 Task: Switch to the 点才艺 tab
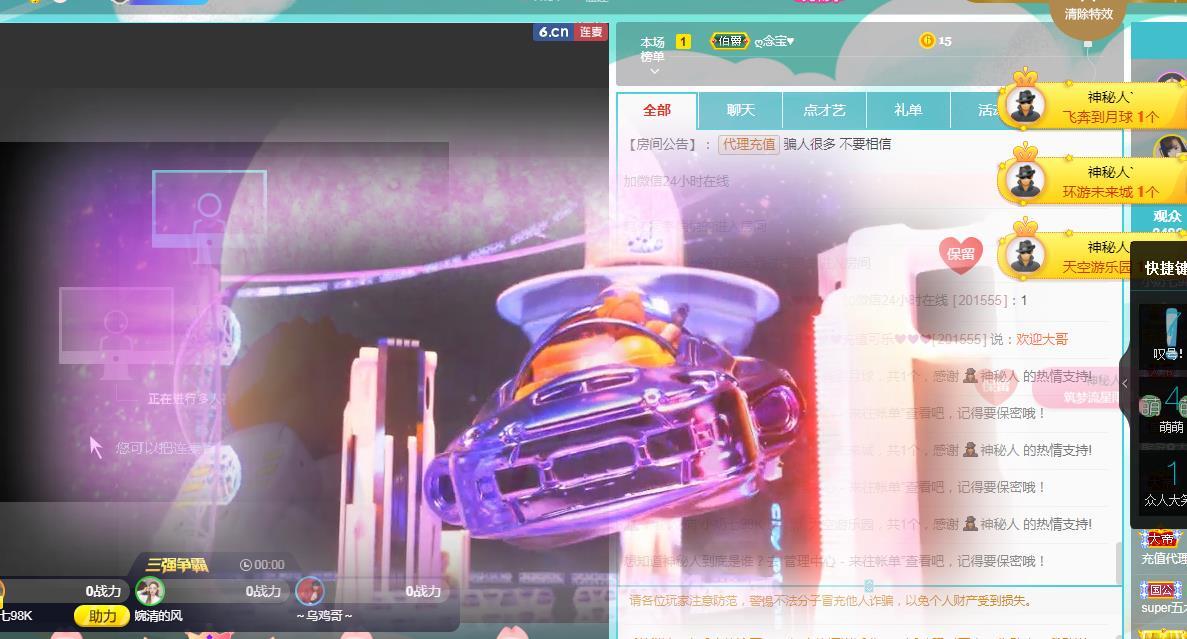tap(824, 111)
